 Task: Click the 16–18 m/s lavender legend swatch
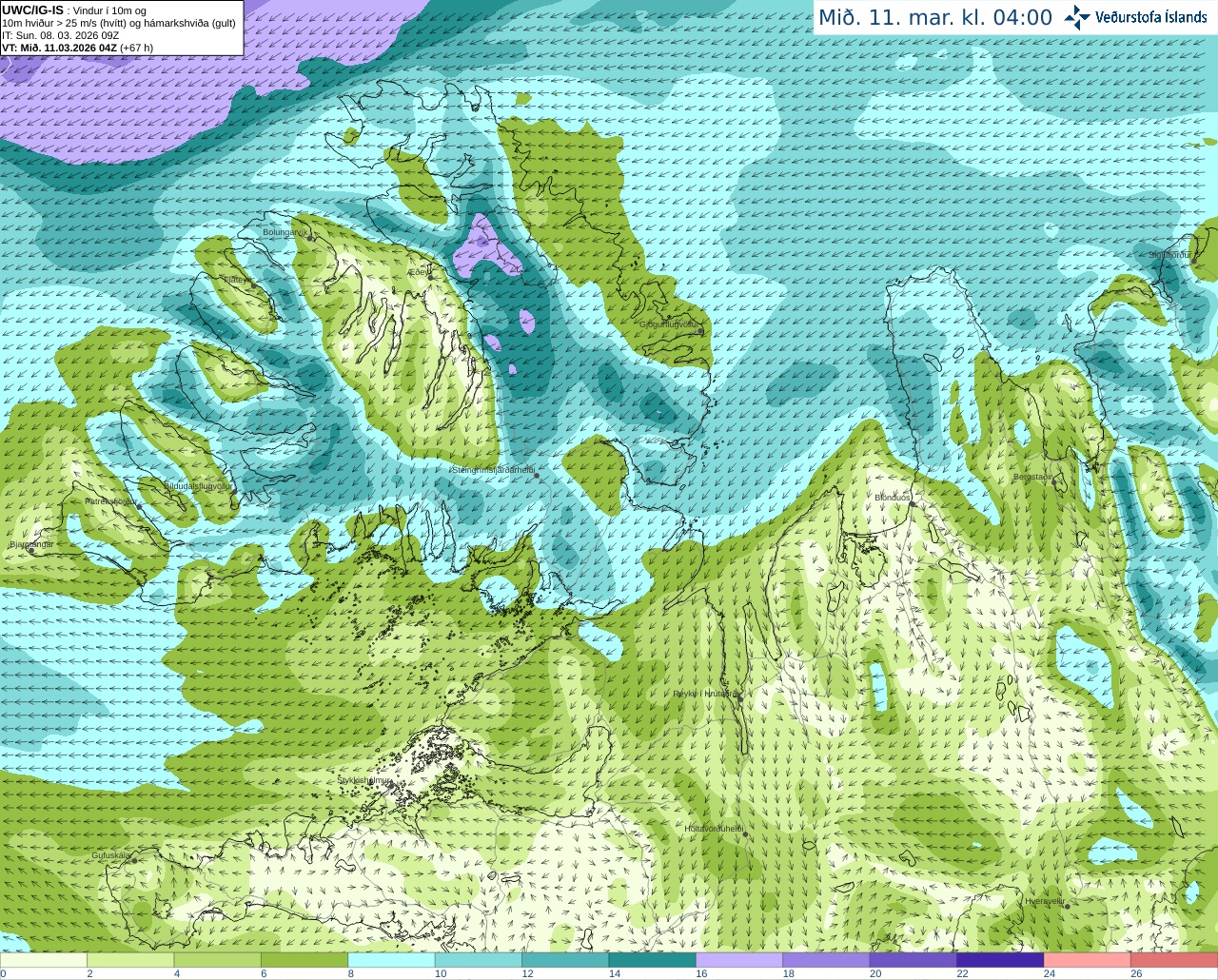click(739, 960)
